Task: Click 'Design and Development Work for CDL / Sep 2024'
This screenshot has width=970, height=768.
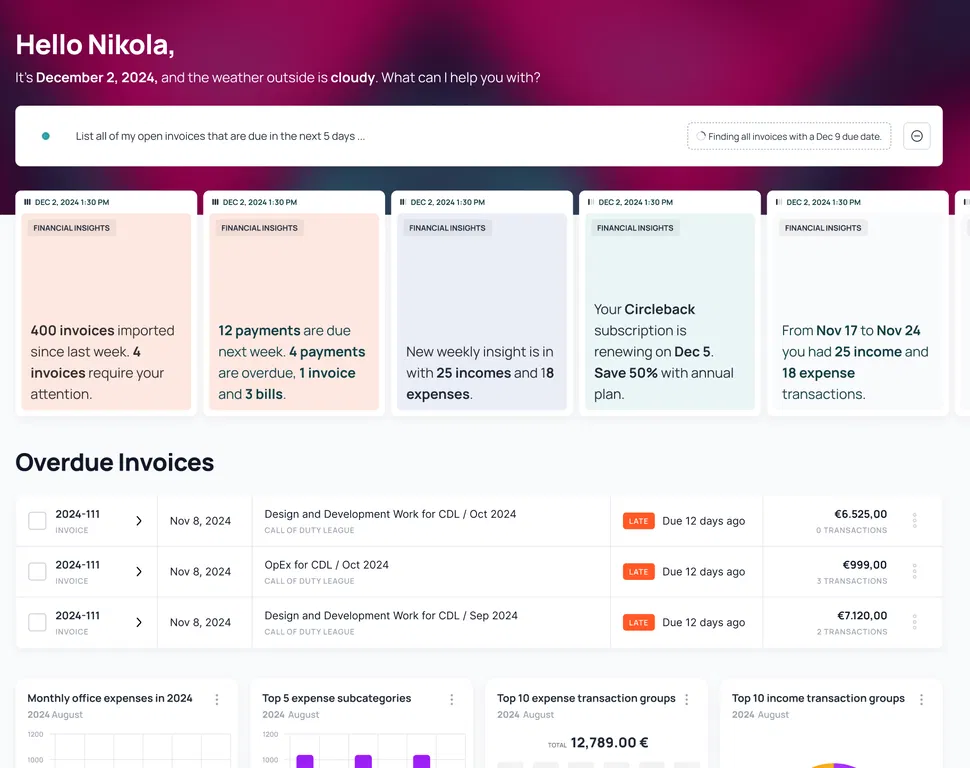Action: coord(391,616)
